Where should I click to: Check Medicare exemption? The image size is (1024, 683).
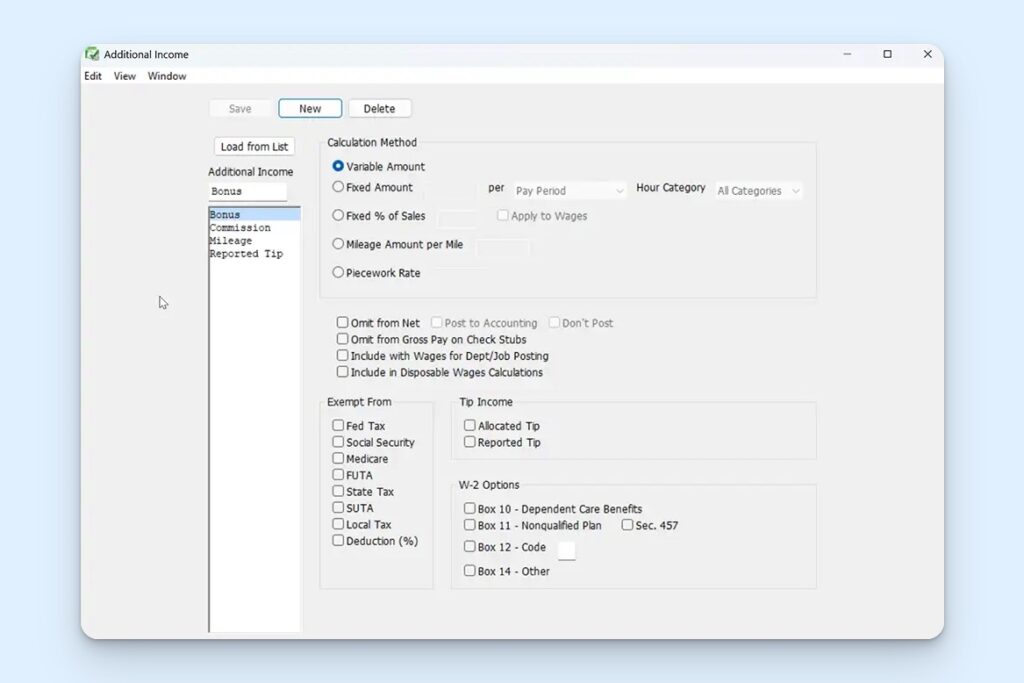[x=338, y=458]
